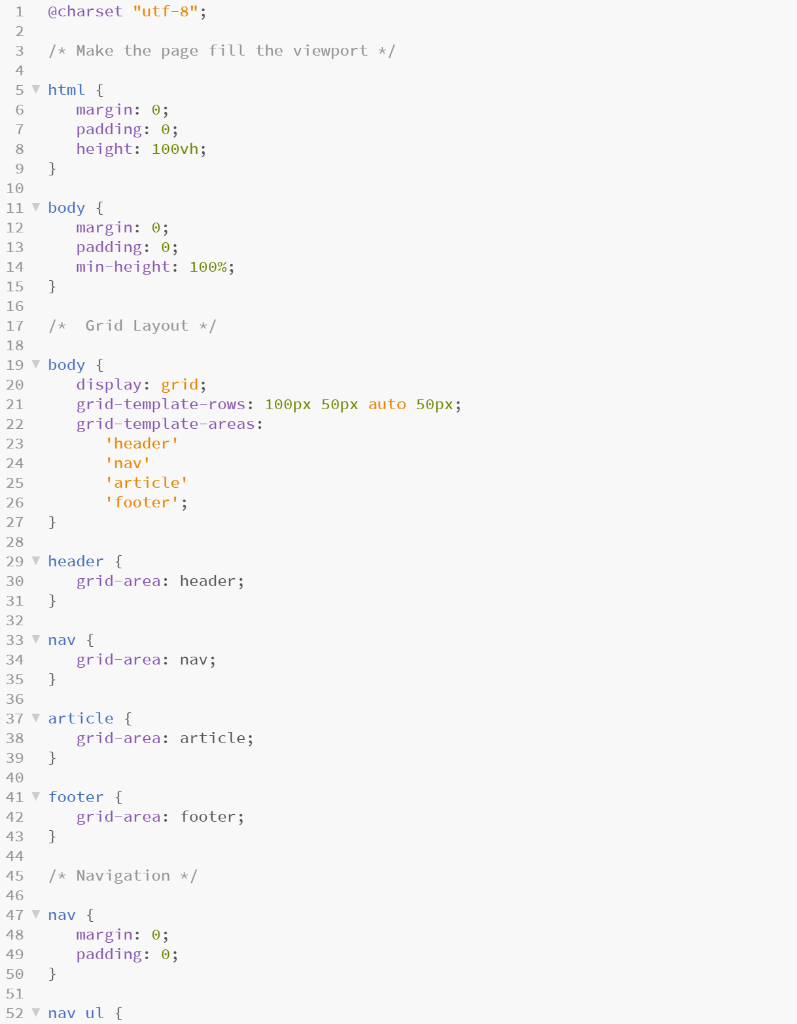Click the 100% value on line 14
This screenshot has width=797, height=1024.
208,267
